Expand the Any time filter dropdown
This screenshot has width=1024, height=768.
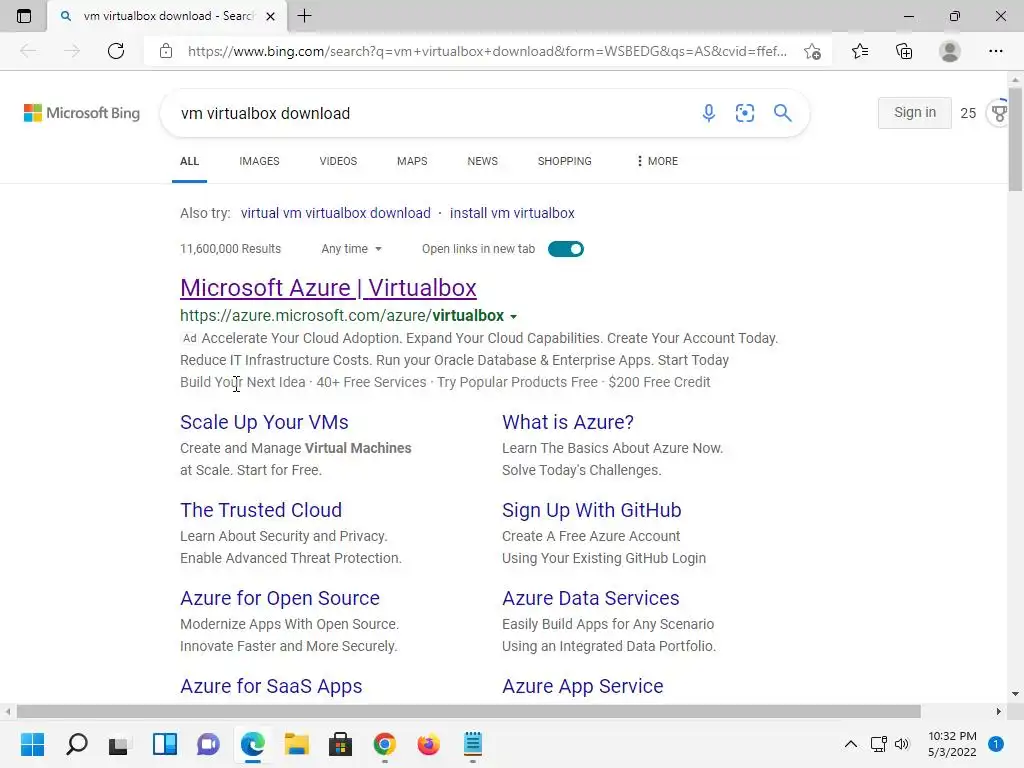351,249
